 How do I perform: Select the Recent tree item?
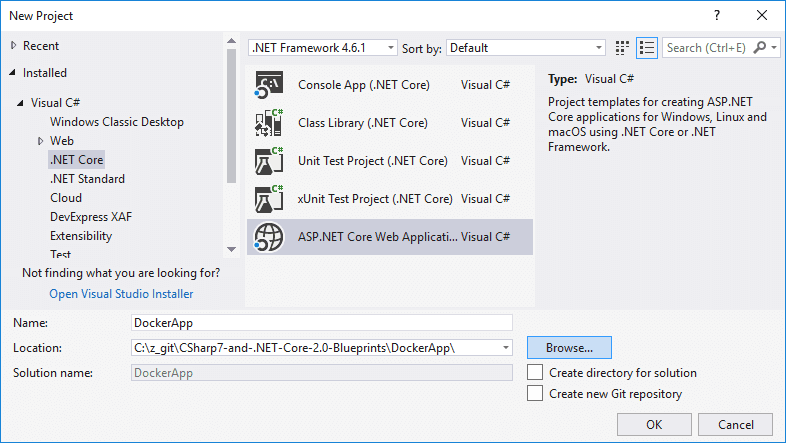41,46
